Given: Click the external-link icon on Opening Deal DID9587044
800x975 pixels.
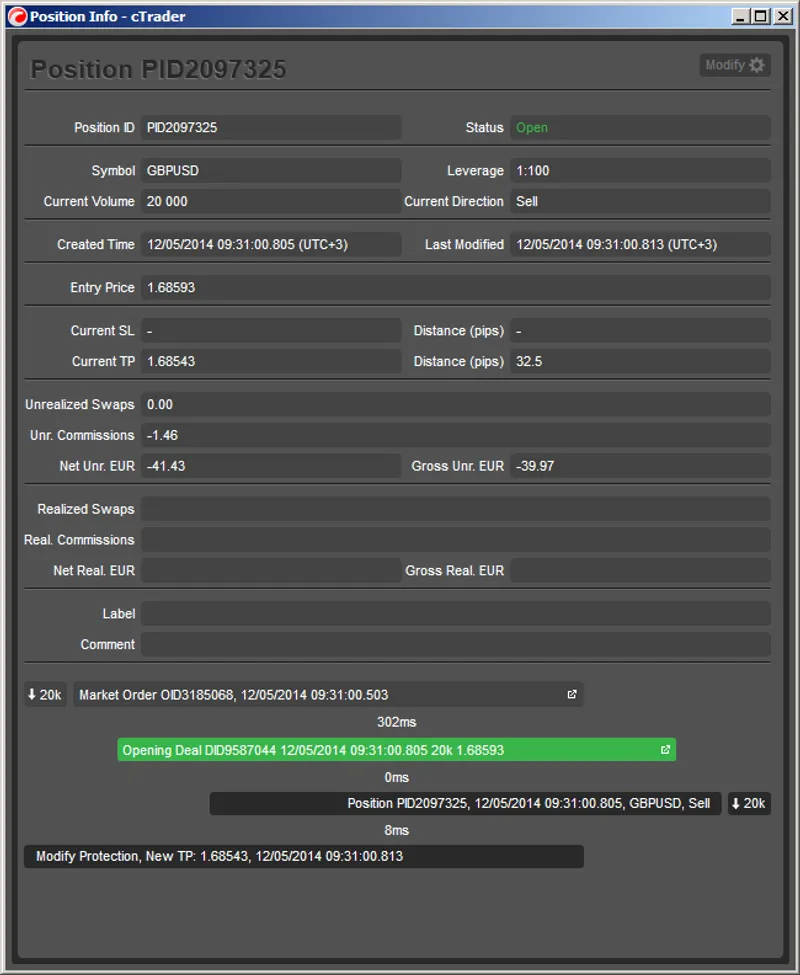Looking at the screenshot, I should tap(665, 749).
